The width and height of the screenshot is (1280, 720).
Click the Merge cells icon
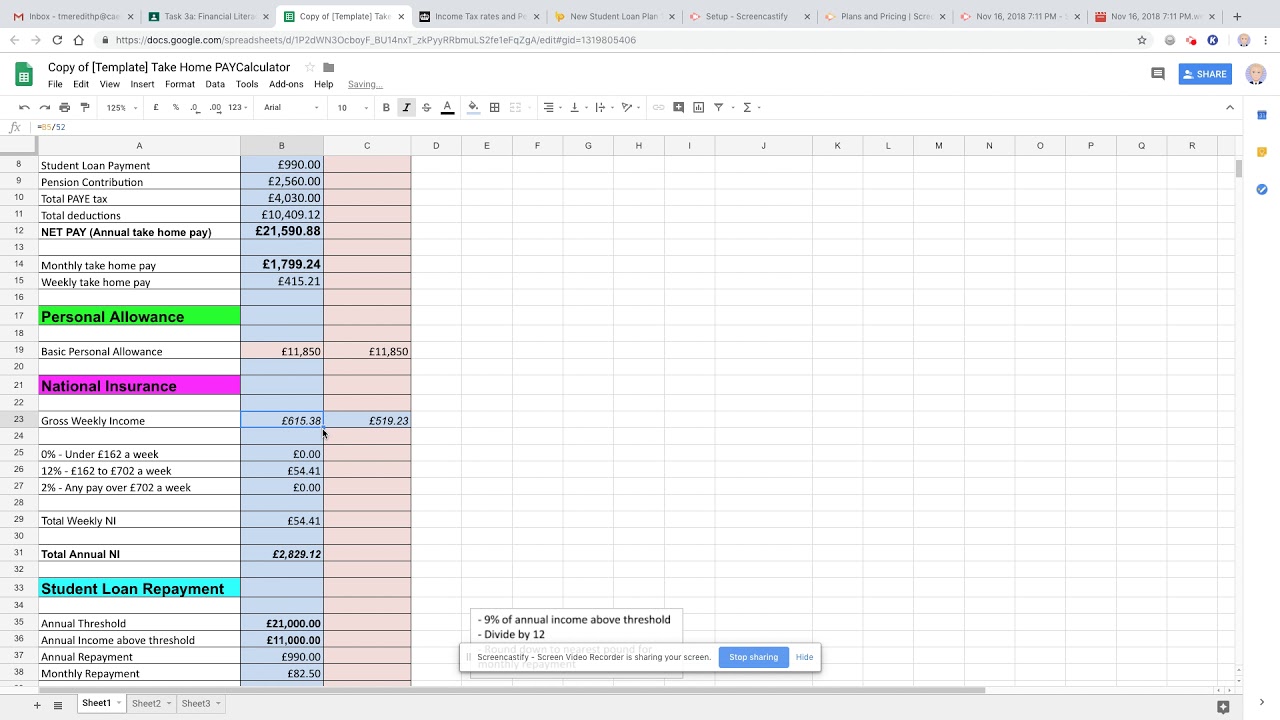click(x=516, y=107)
